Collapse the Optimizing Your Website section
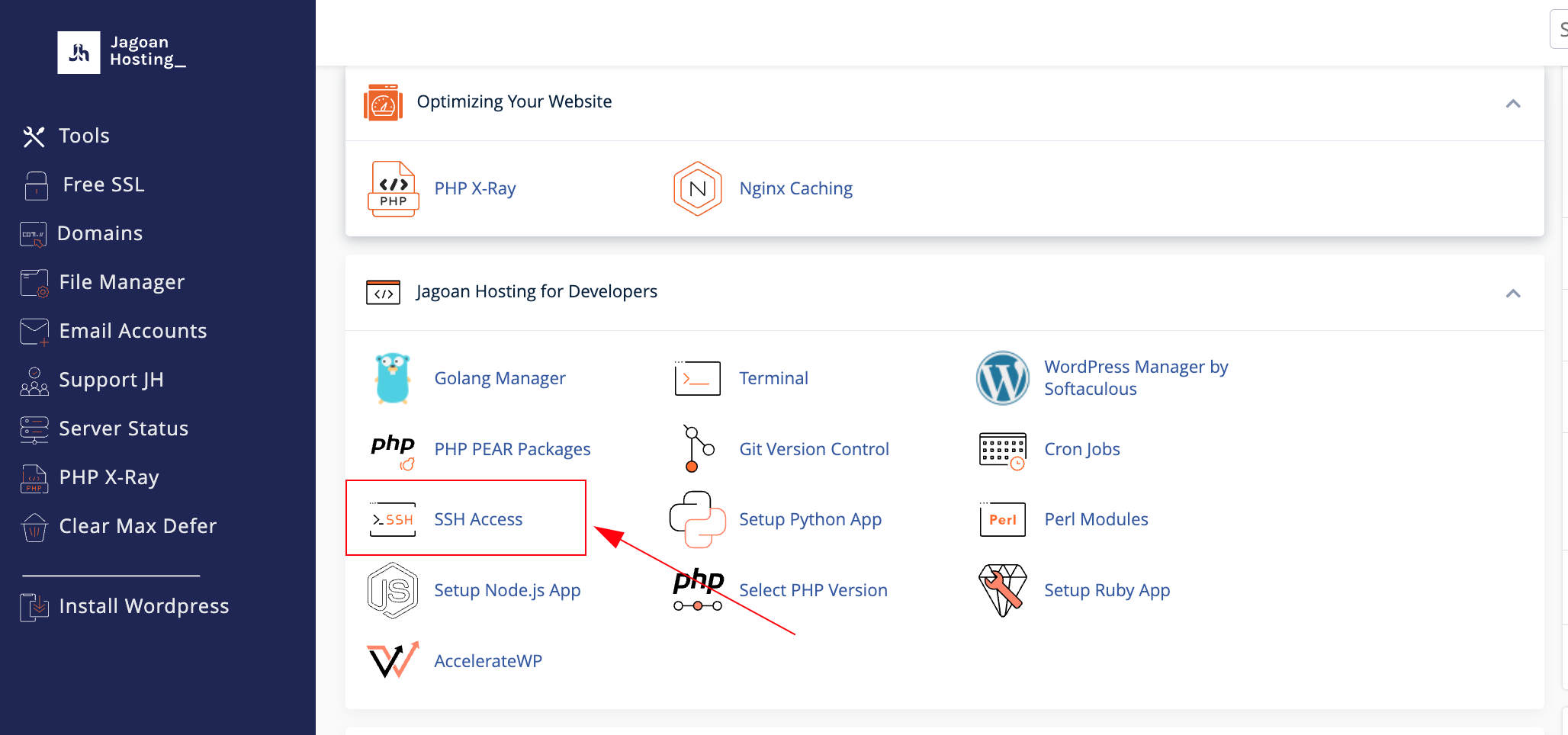The height and width of the screenshot is (735, 1568). [x=1513, y=103]
